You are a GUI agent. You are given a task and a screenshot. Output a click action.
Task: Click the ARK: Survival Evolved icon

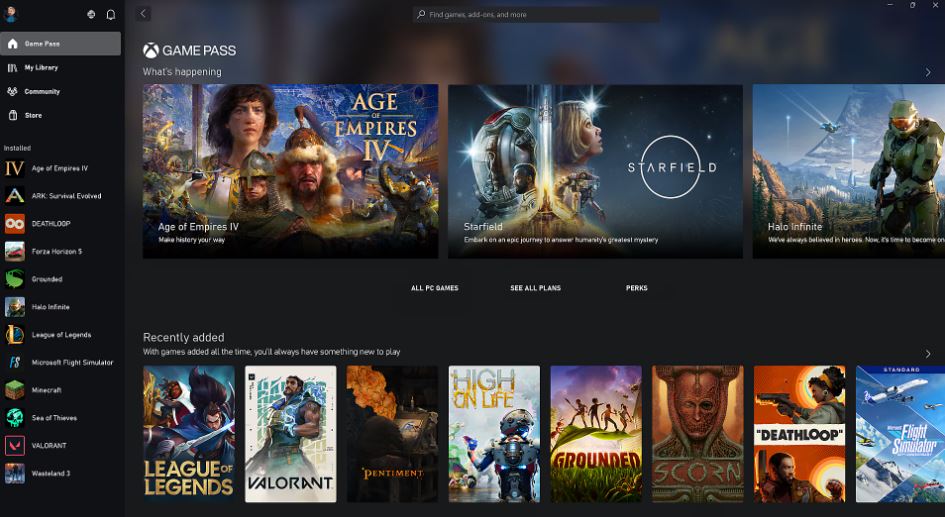tap(14, 196)
